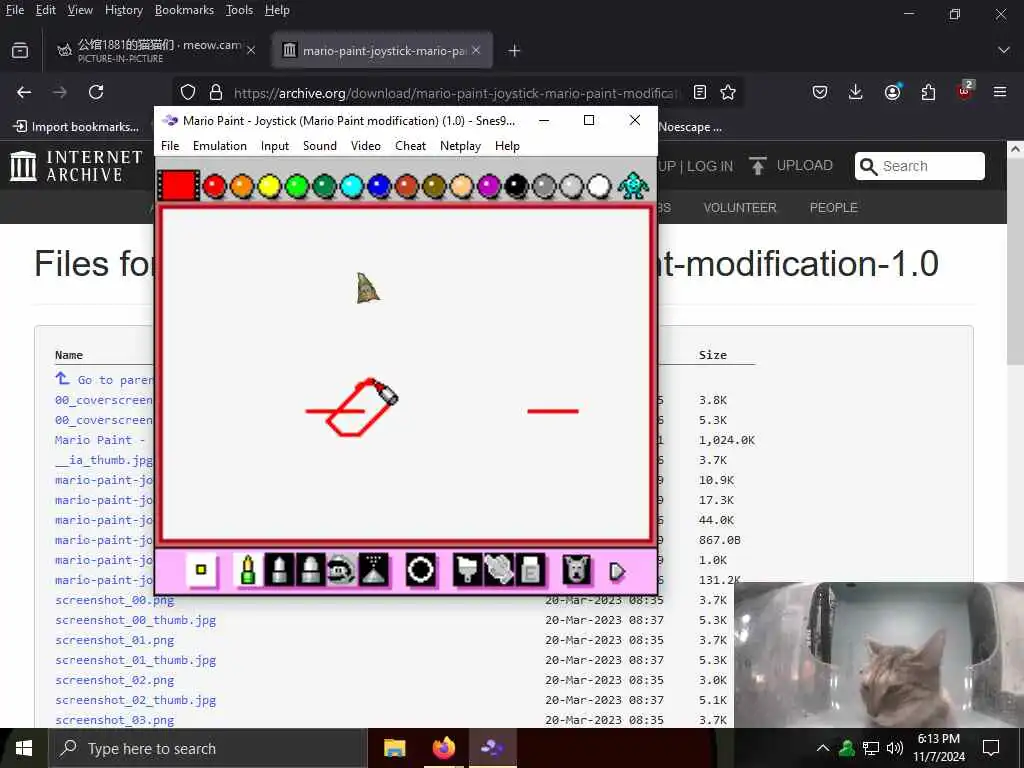The height and width of the screenshot is (768, 1024).
Task: Open the Sound menu
Action: click(x=320, y=146)
